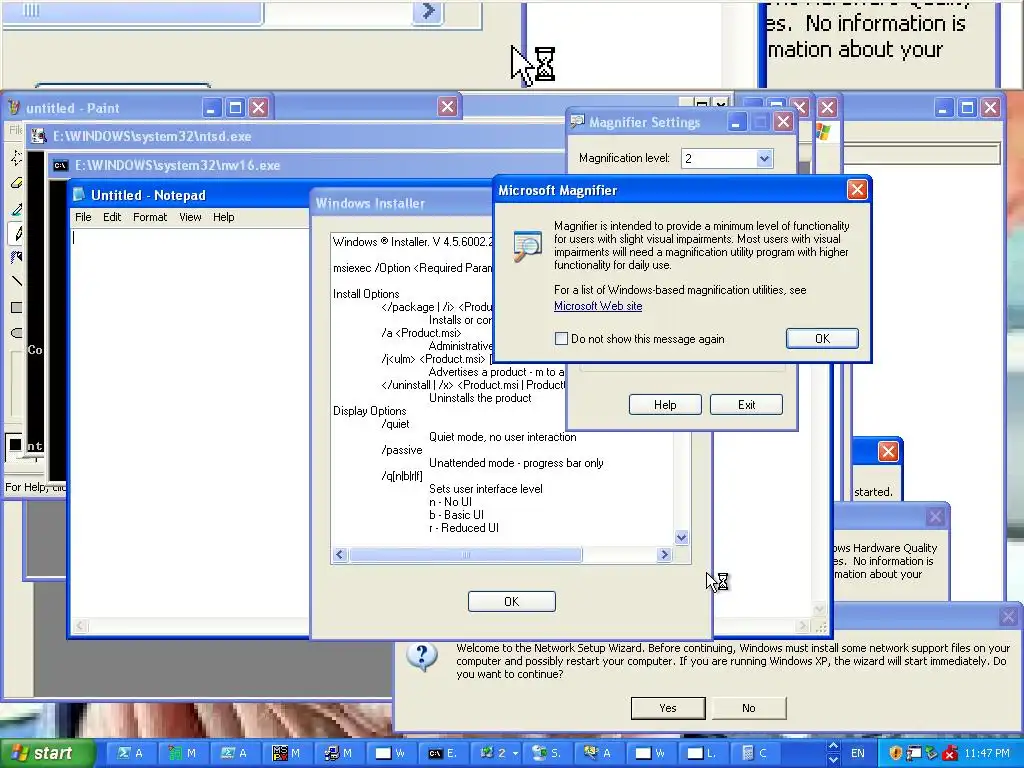Click the Windows flag logo behind Magnifier Settings
The height and width of the screenshot is (768, 1024).
coord(824,131)
